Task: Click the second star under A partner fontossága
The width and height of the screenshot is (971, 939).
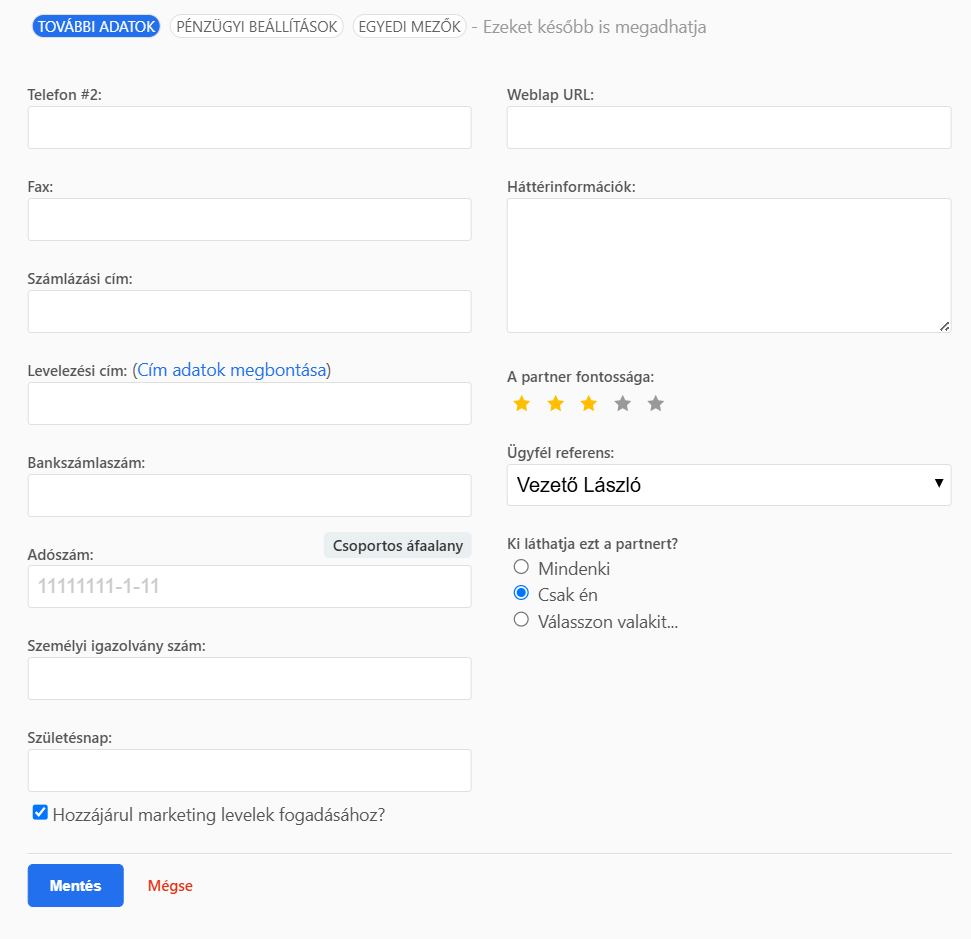Action: point(554,403)
